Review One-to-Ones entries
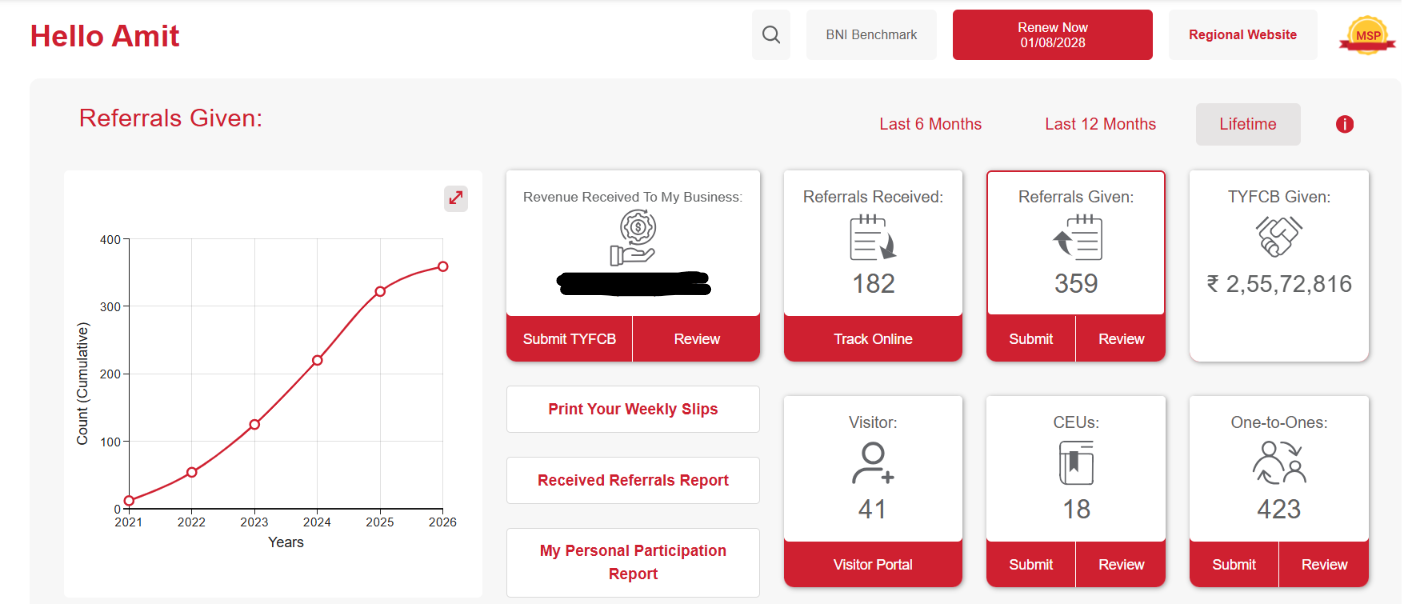 coord(1324,564)
